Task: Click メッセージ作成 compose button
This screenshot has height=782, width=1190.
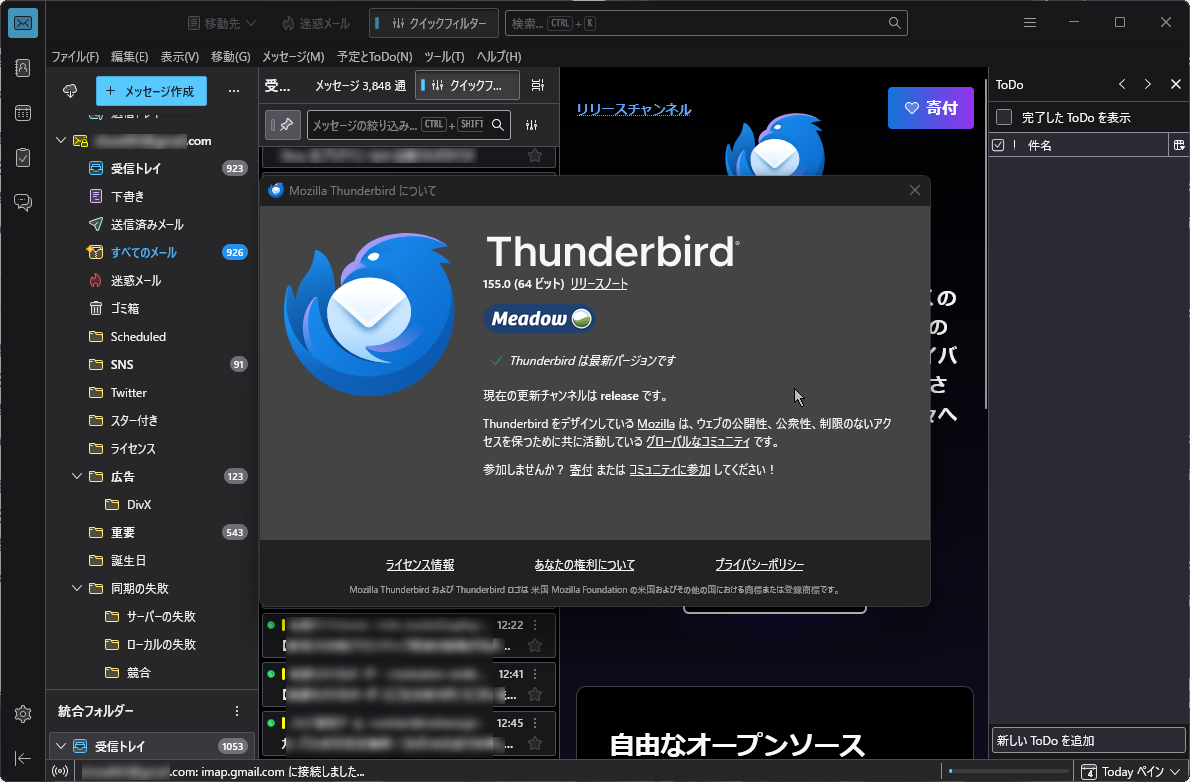Action: click(x=151, y=91)
